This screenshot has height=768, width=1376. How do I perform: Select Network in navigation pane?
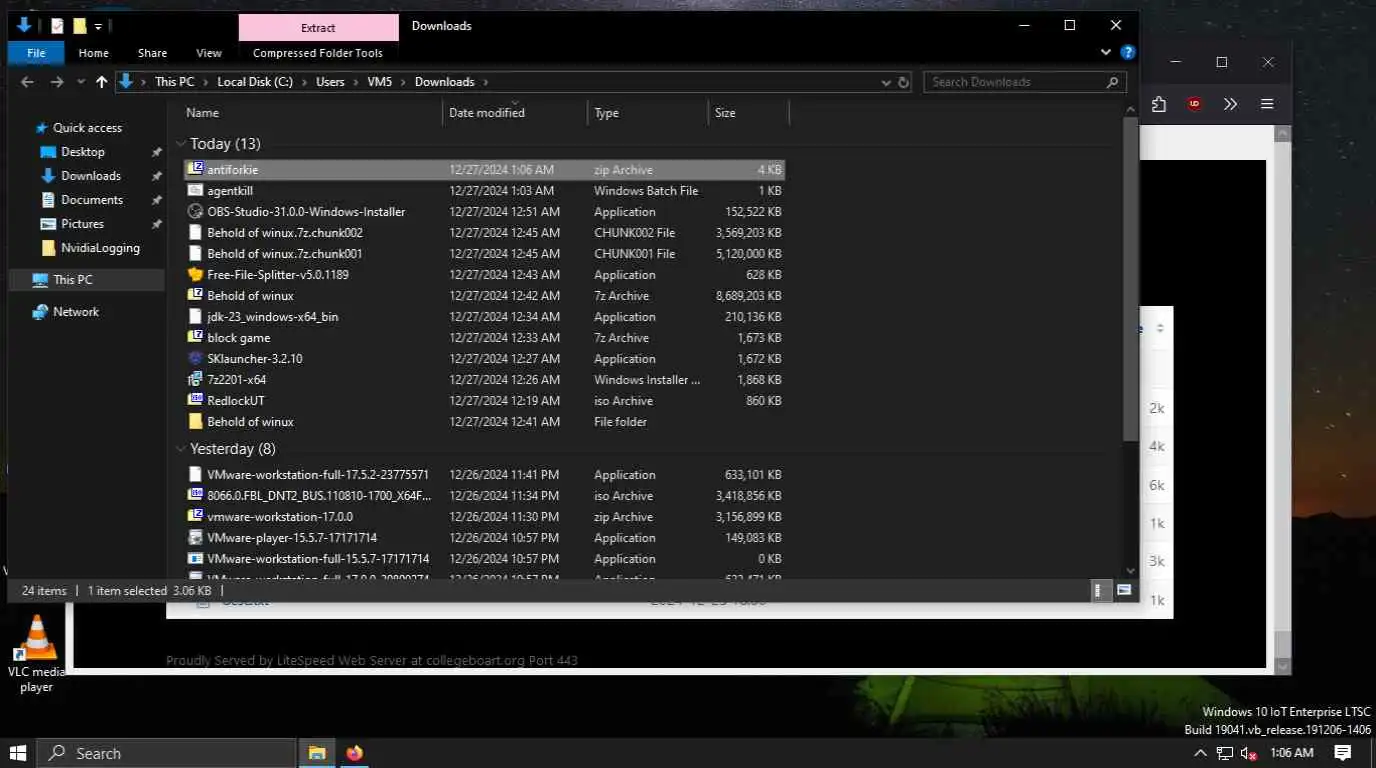[x=76, y=312]
